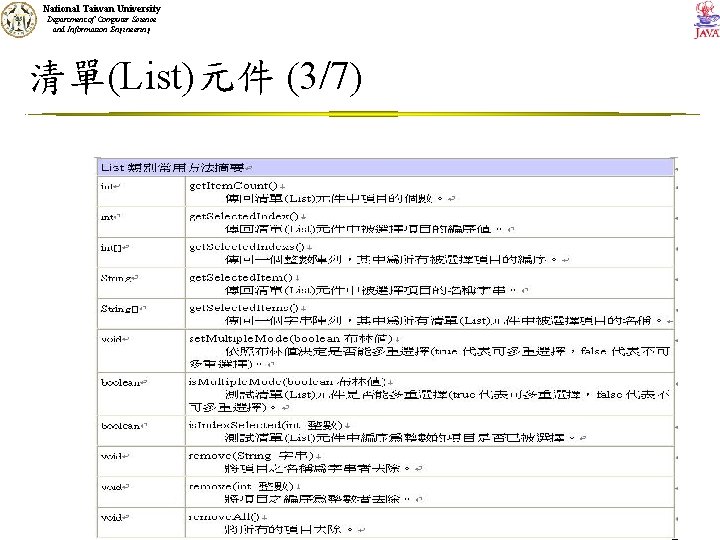Select the isMultipleMode method name

pyautogui.click(x=236, y=382)
